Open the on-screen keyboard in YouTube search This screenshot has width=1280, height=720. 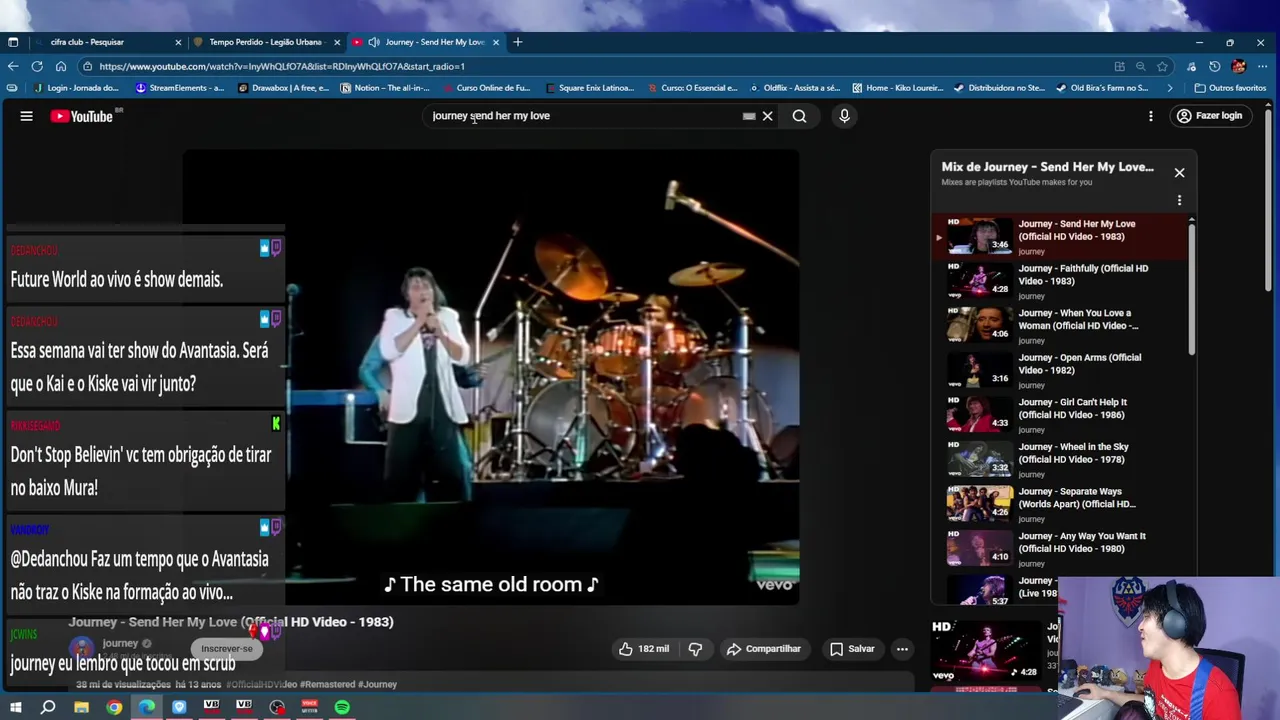(x=749, y=116)
